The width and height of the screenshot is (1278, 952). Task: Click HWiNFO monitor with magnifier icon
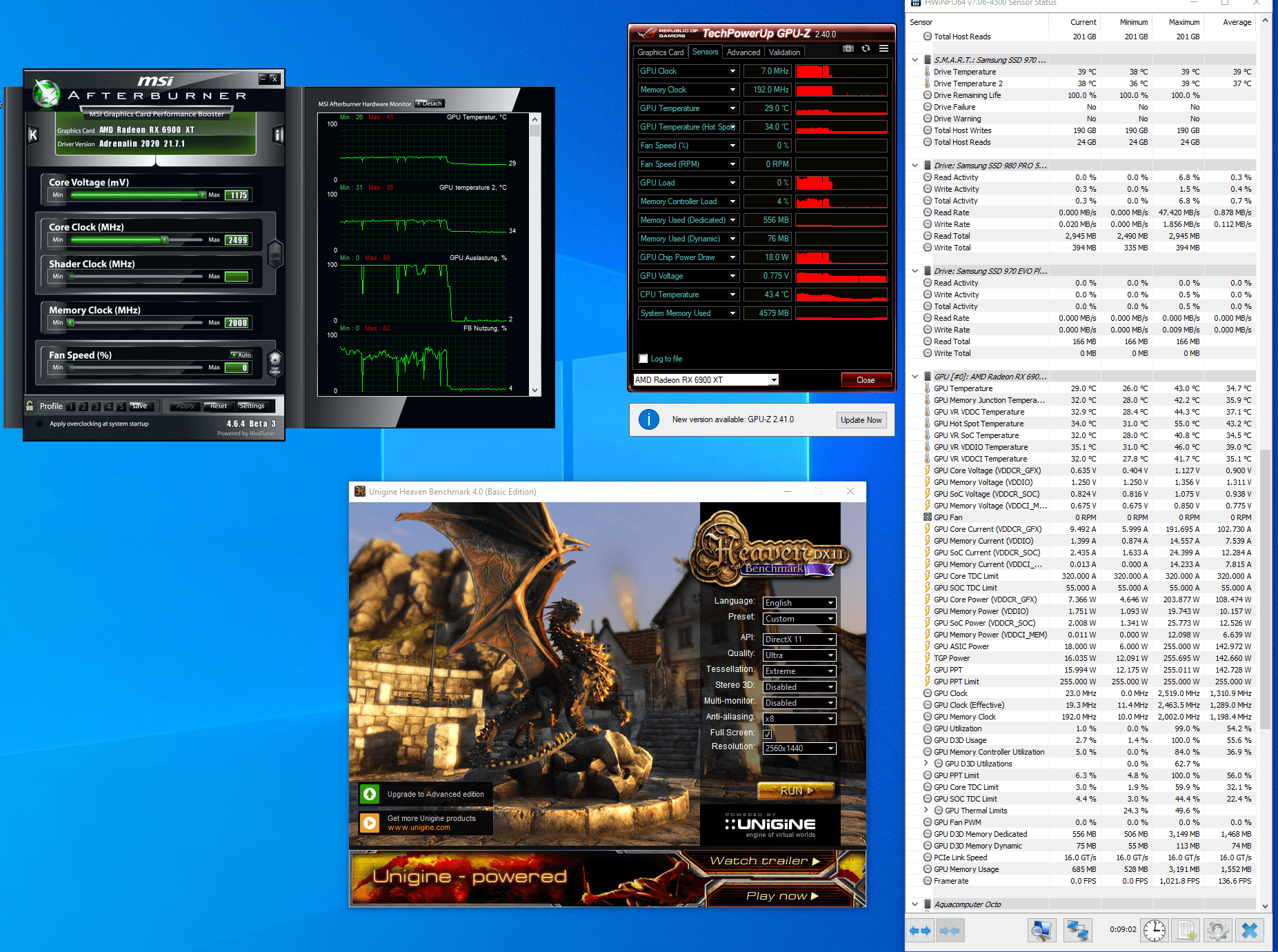1041,931
